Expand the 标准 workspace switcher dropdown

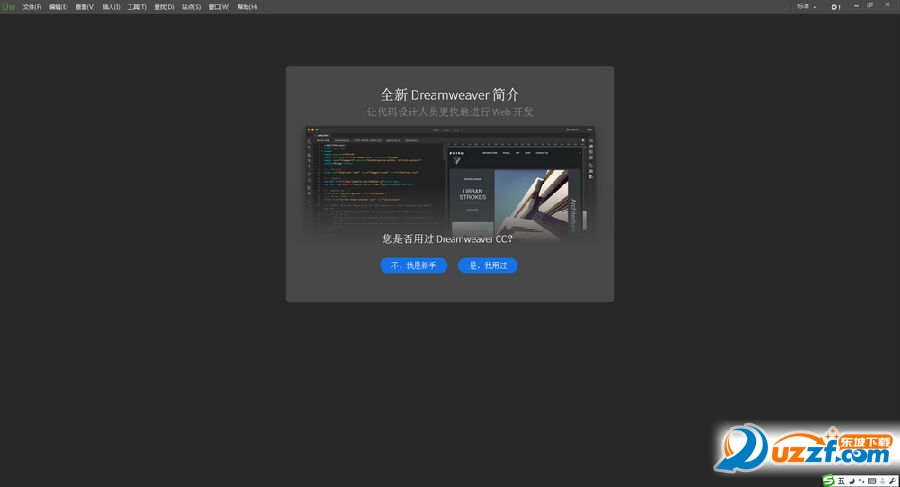pyautogui.click(x=806, y=6)
